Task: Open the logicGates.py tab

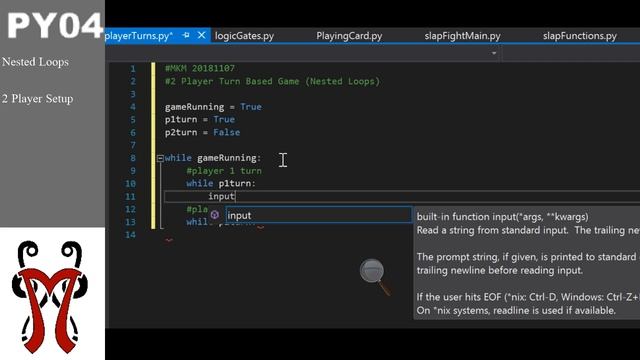Action: point(244,36)
